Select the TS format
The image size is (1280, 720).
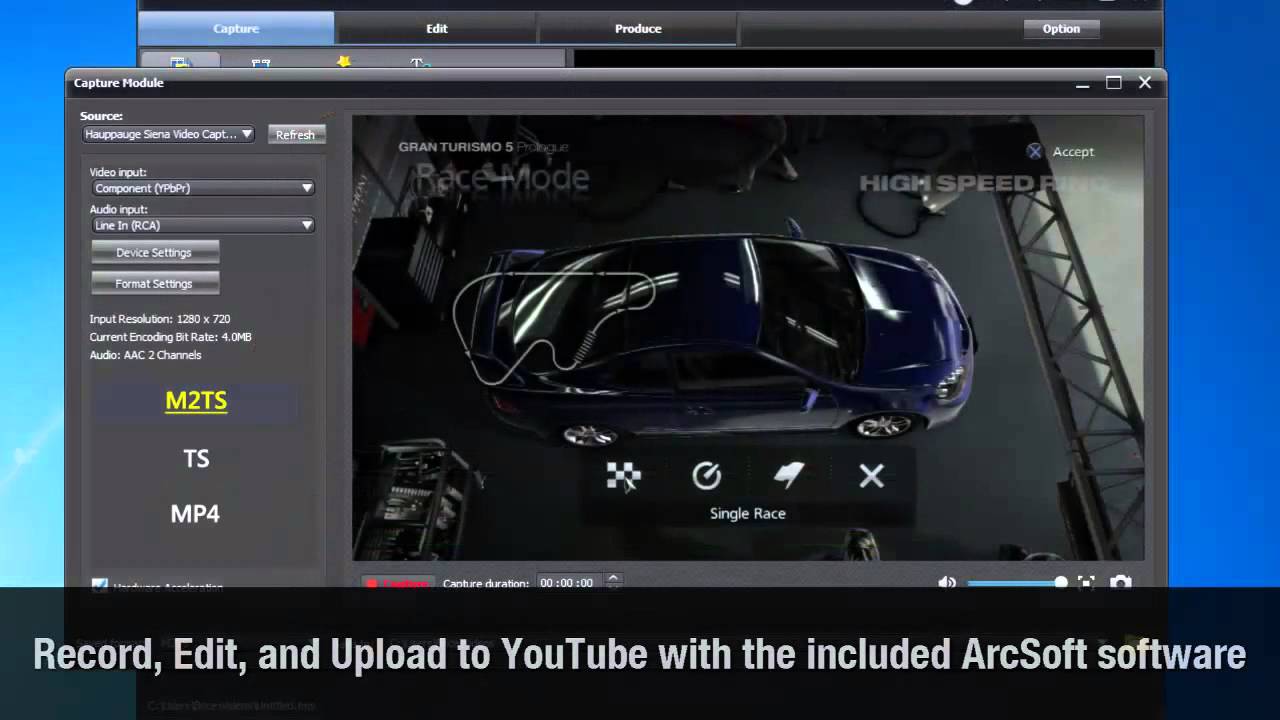(x=196, y=459)
